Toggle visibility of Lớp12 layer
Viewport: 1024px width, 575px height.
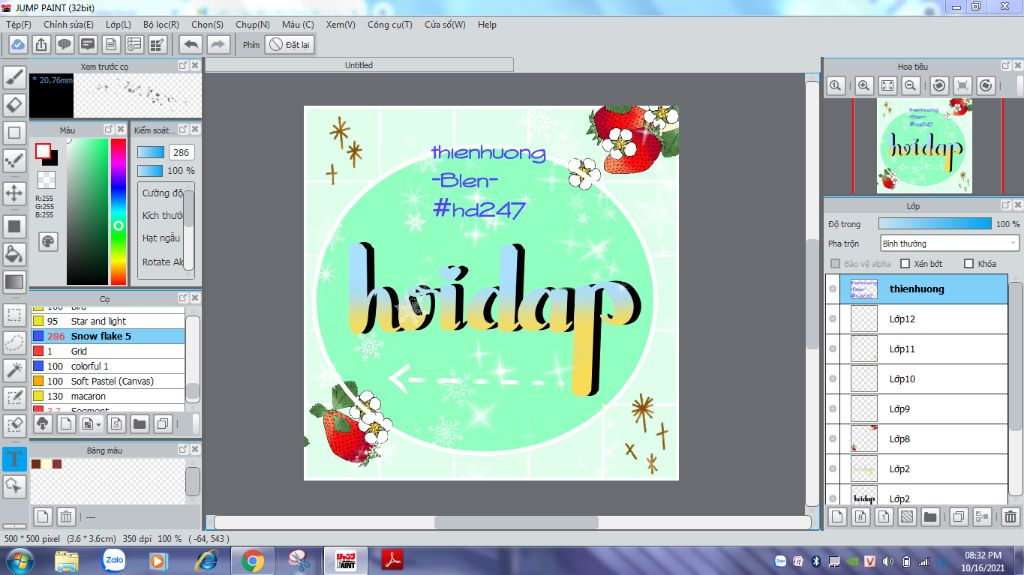click(833, 319)
